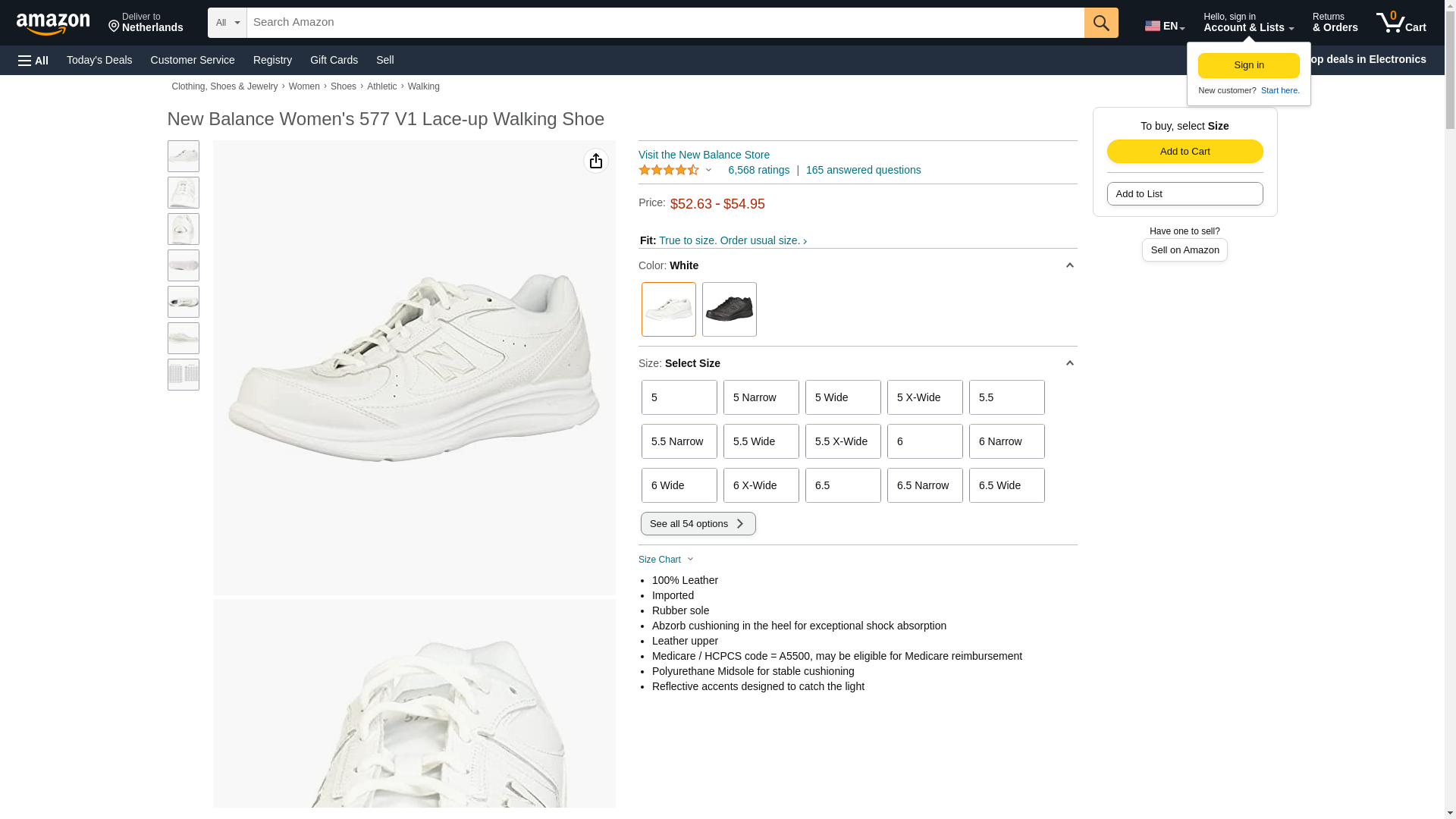Screen dimensions: 1456x819
Task: Choose size 6.5
Action: [x=843, y=485]
